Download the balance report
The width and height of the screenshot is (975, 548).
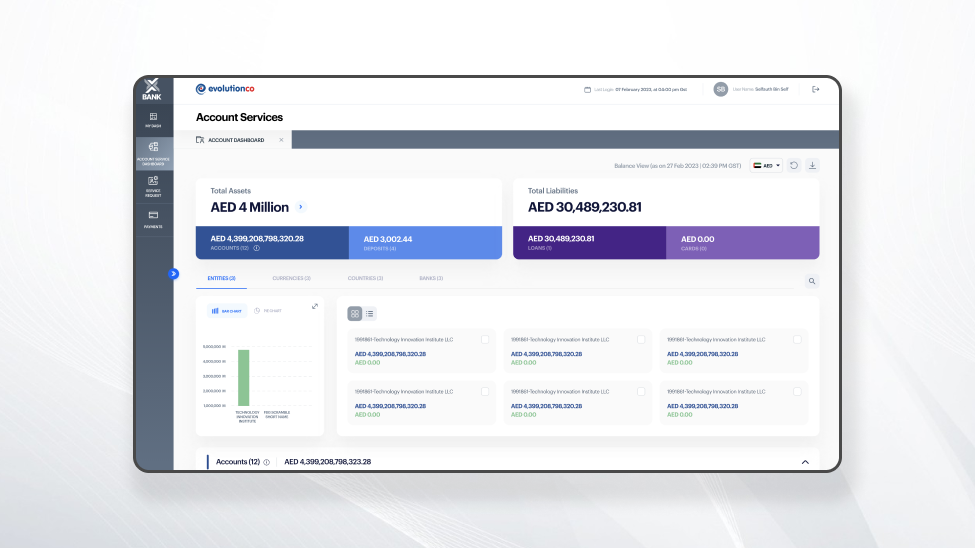[x=812, y=165]
